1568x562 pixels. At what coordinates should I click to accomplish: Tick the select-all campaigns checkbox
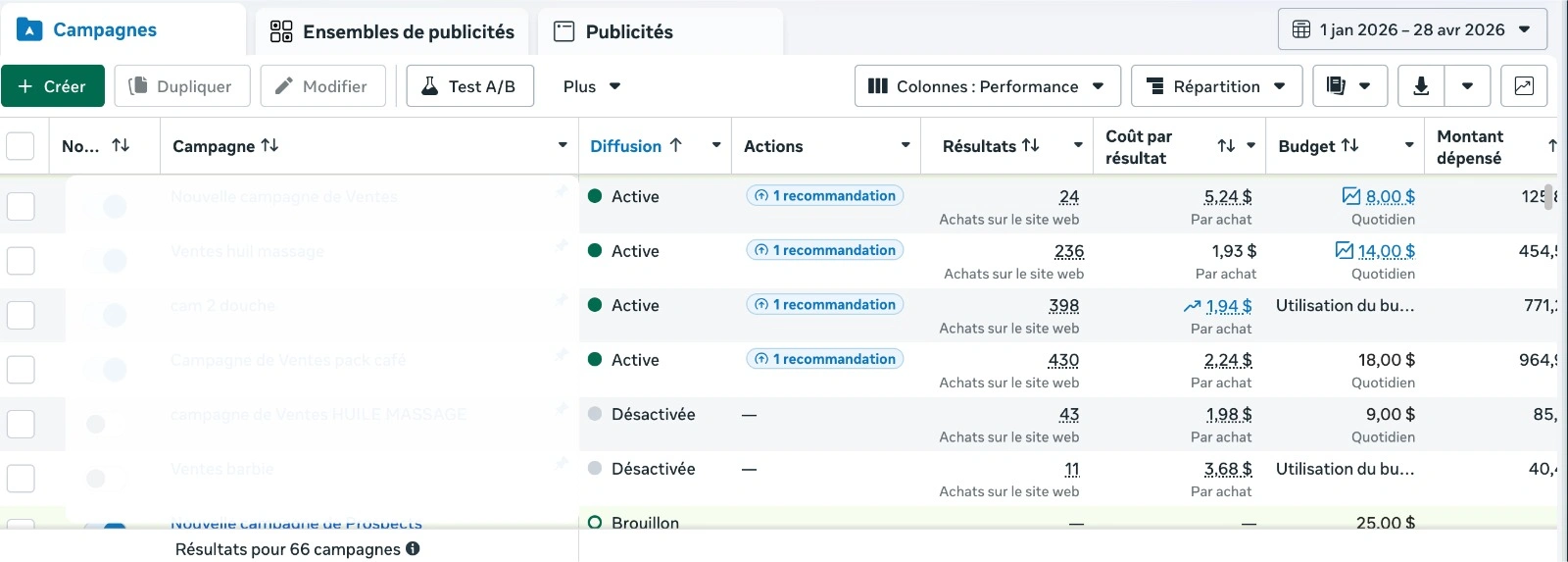coord(21,146)
